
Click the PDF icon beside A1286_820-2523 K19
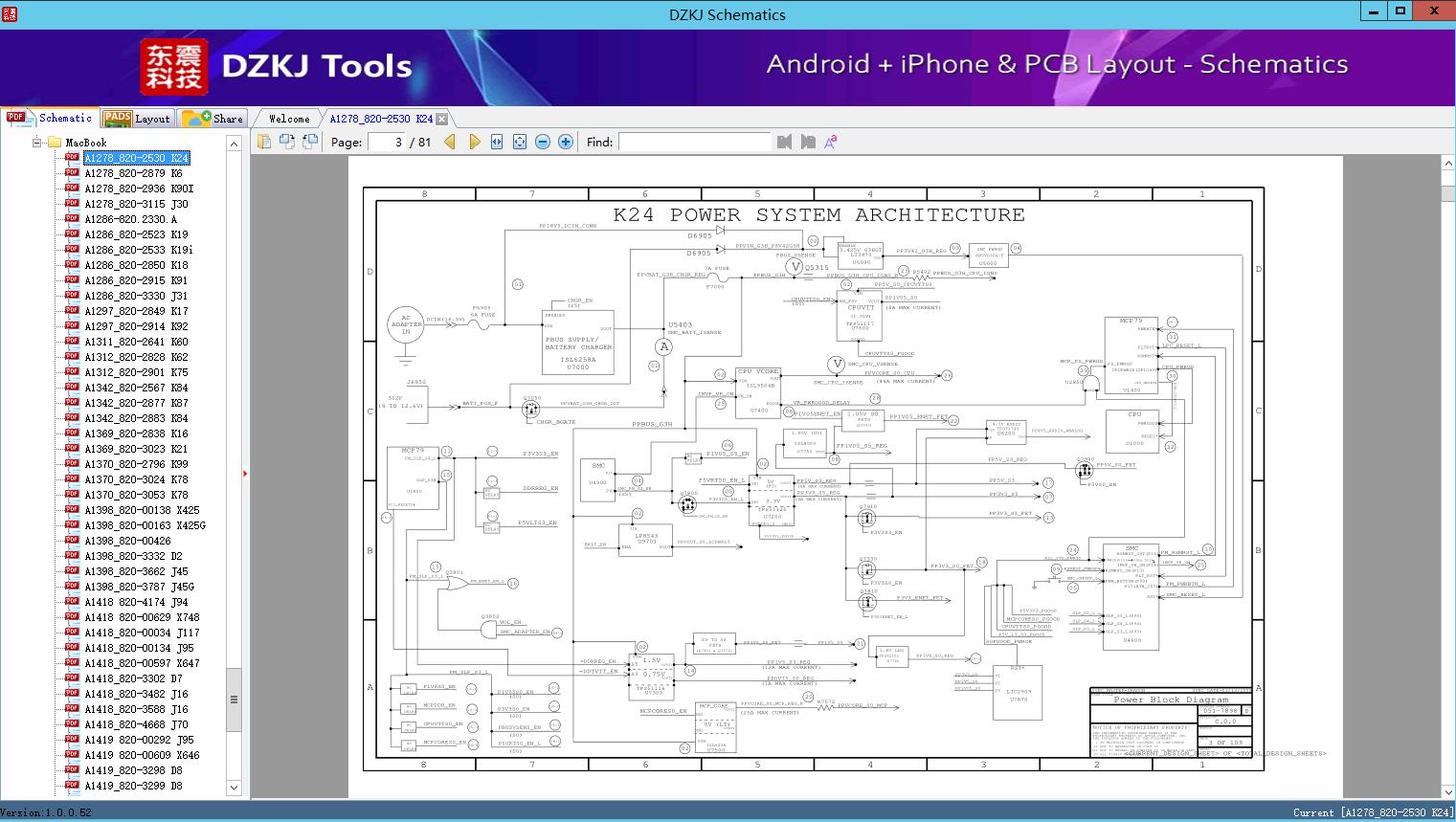(72, 233)
